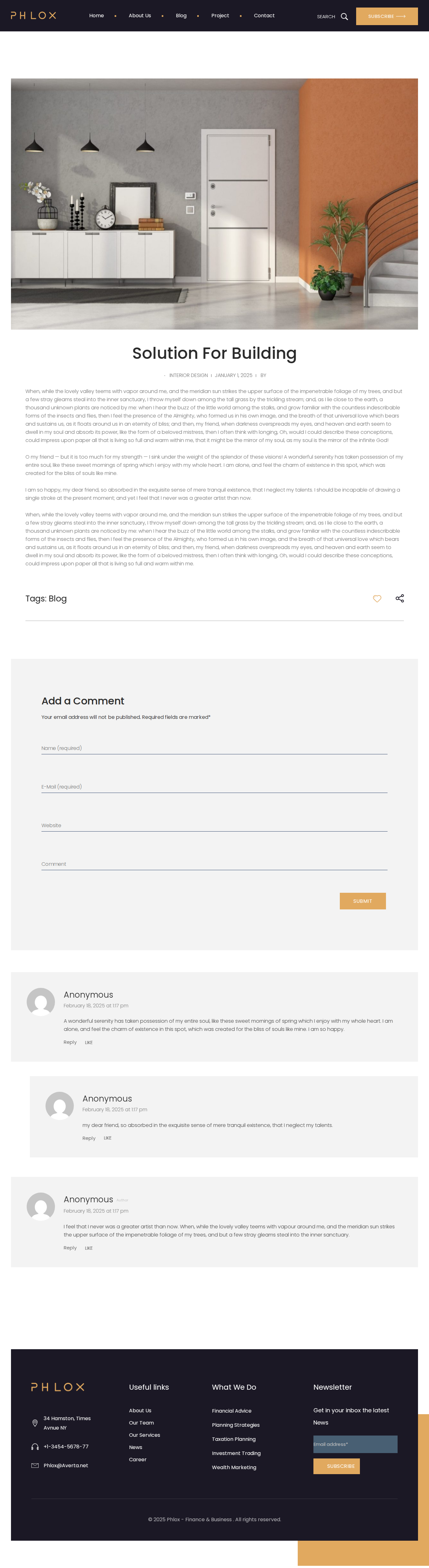Viewport: 429px width, 1568px height.
Task: Focus the E-Mail (required) field
Action: click(x=214, y=786)
